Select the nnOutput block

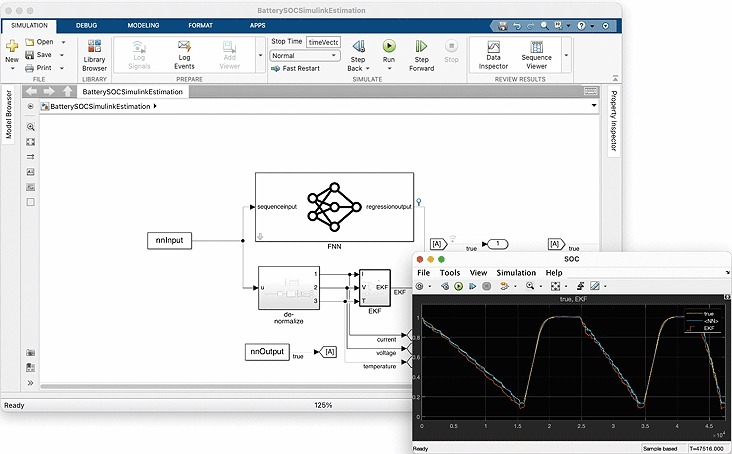[267, 352]
